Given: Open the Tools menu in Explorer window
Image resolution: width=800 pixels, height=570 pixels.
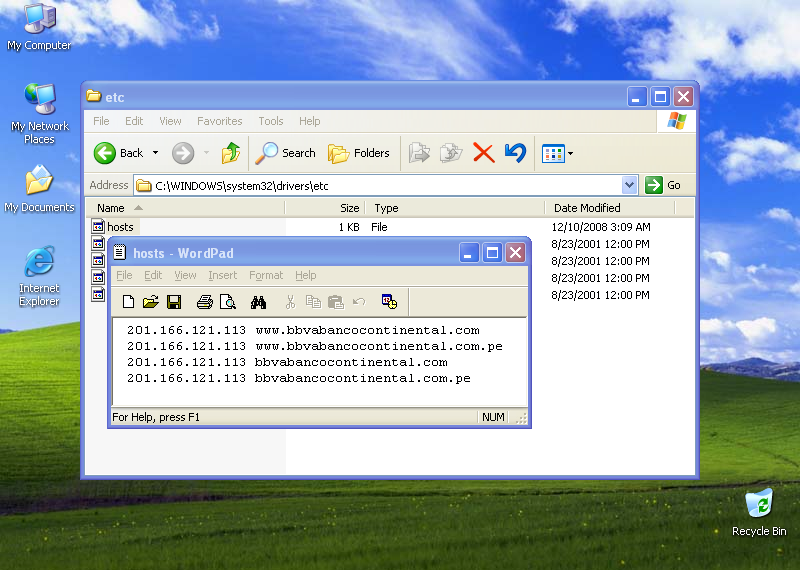Looking at the screenshot, I should [x=270, y=121].
